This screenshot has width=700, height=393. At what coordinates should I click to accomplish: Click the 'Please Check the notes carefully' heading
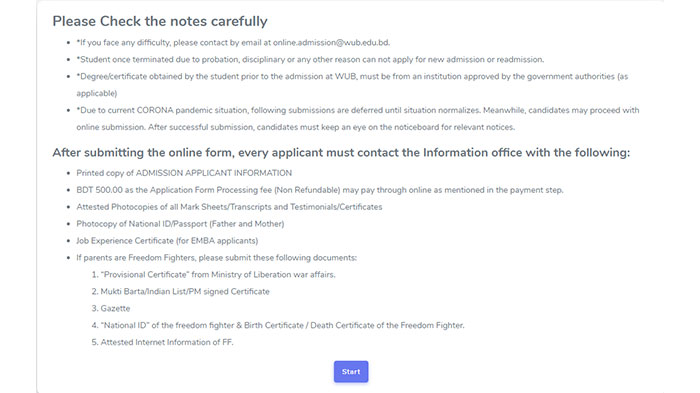click(160, 21)
